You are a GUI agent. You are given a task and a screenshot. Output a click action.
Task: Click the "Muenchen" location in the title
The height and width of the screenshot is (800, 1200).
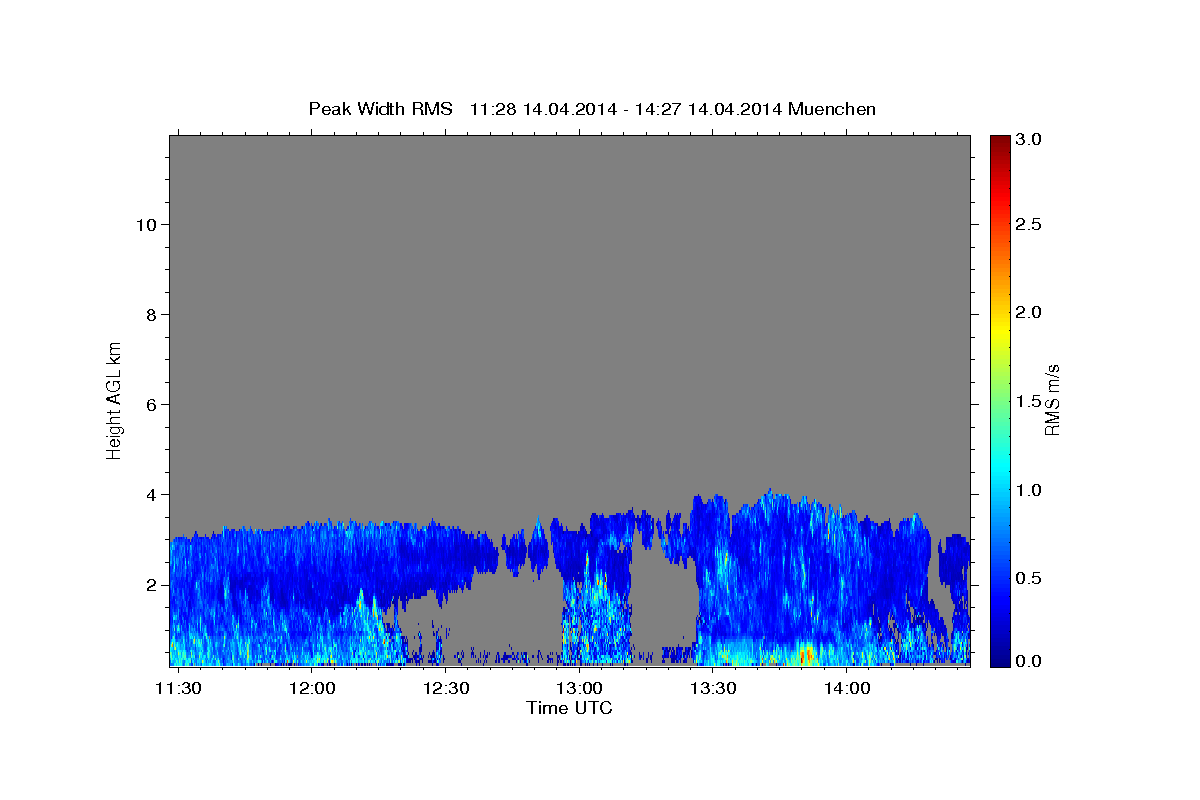[x=832, y=108]
